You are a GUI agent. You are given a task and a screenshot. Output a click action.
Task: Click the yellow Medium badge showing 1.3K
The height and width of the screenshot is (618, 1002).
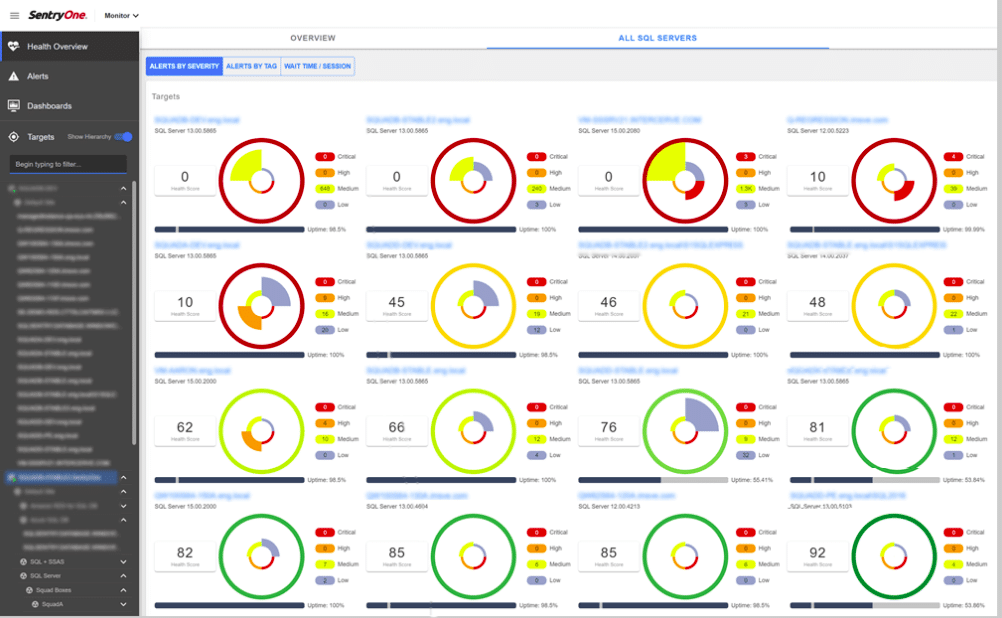pos(745,189)
